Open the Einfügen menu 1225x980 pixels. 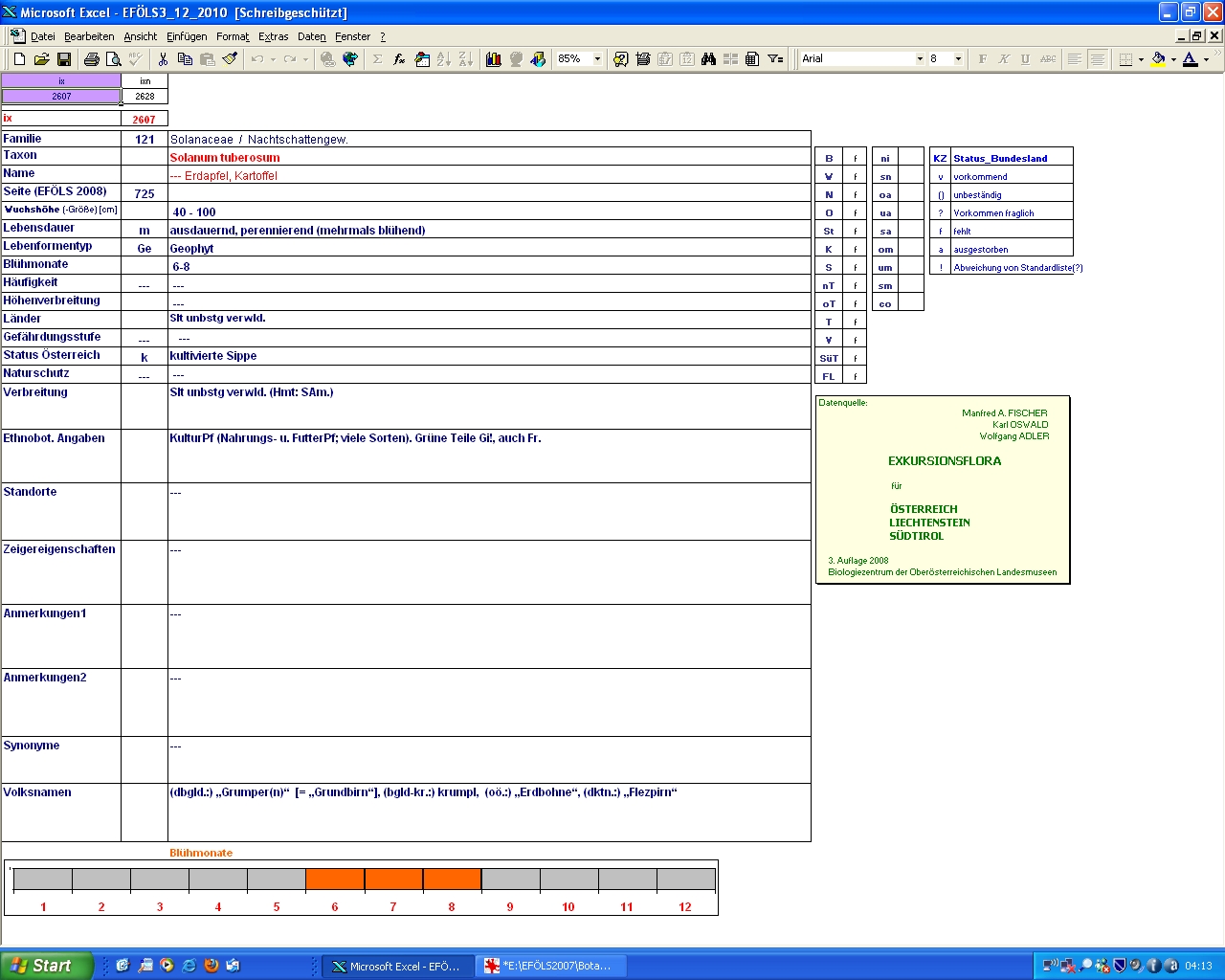point(187,36)
